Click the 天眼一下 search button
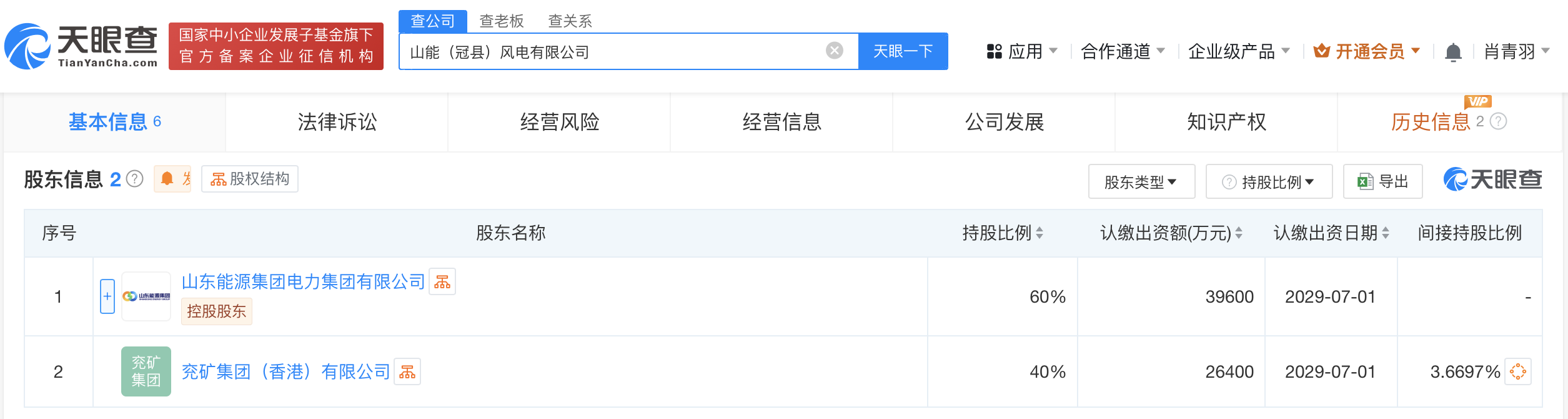Image resolution: width=1568 pixels, height=419 pixels. coord(903,51)
